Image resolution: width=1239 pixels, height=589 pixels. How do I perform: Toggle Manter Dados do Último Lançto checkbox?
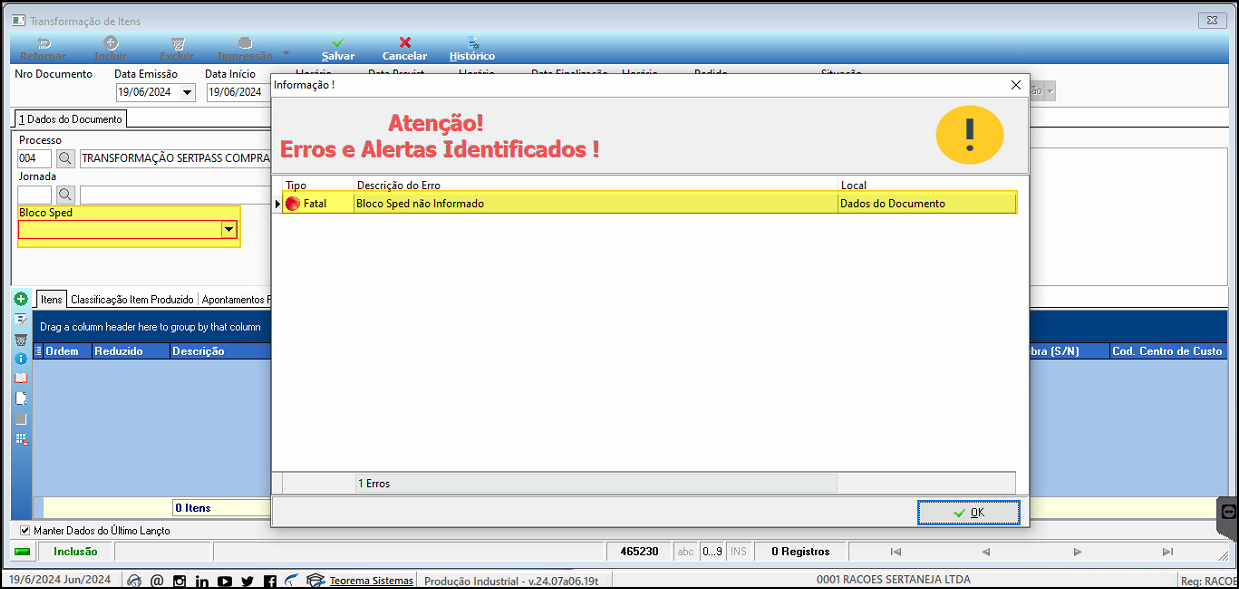click(x=25, y=530)
